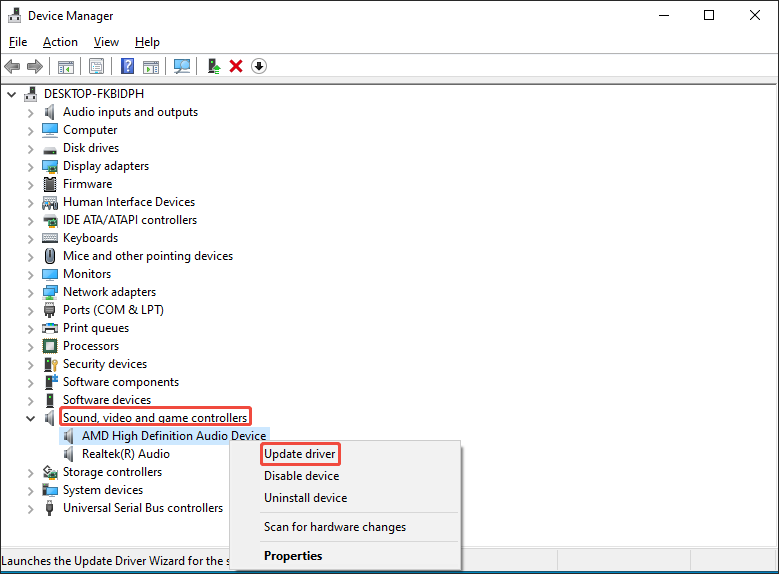This screenshot has width=779, height=574.
Task: Click the Forward arrow toolbar icon
Action: 35,66
